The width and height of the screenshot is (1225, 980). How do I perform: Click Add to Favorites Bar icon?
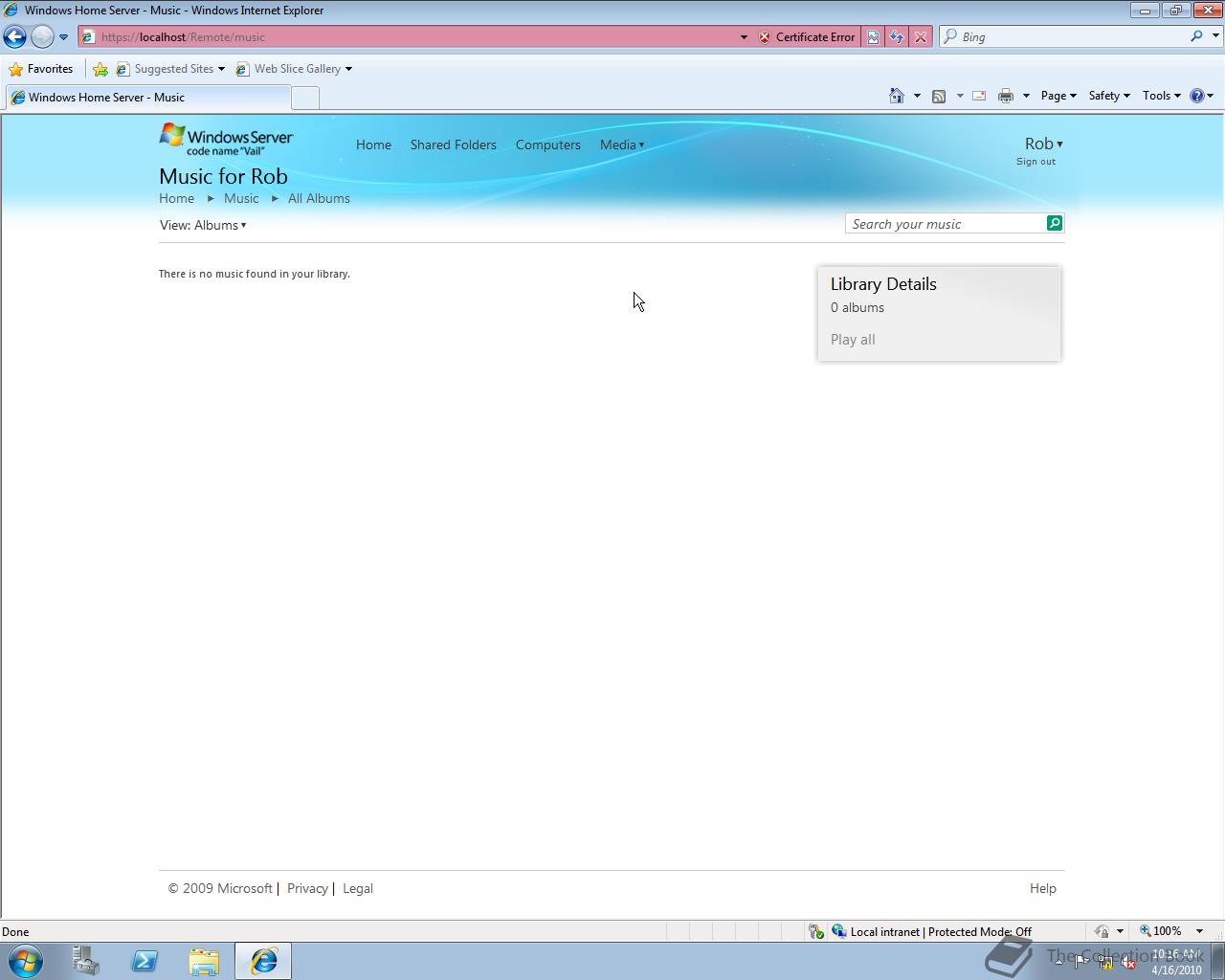pos(100,69)
